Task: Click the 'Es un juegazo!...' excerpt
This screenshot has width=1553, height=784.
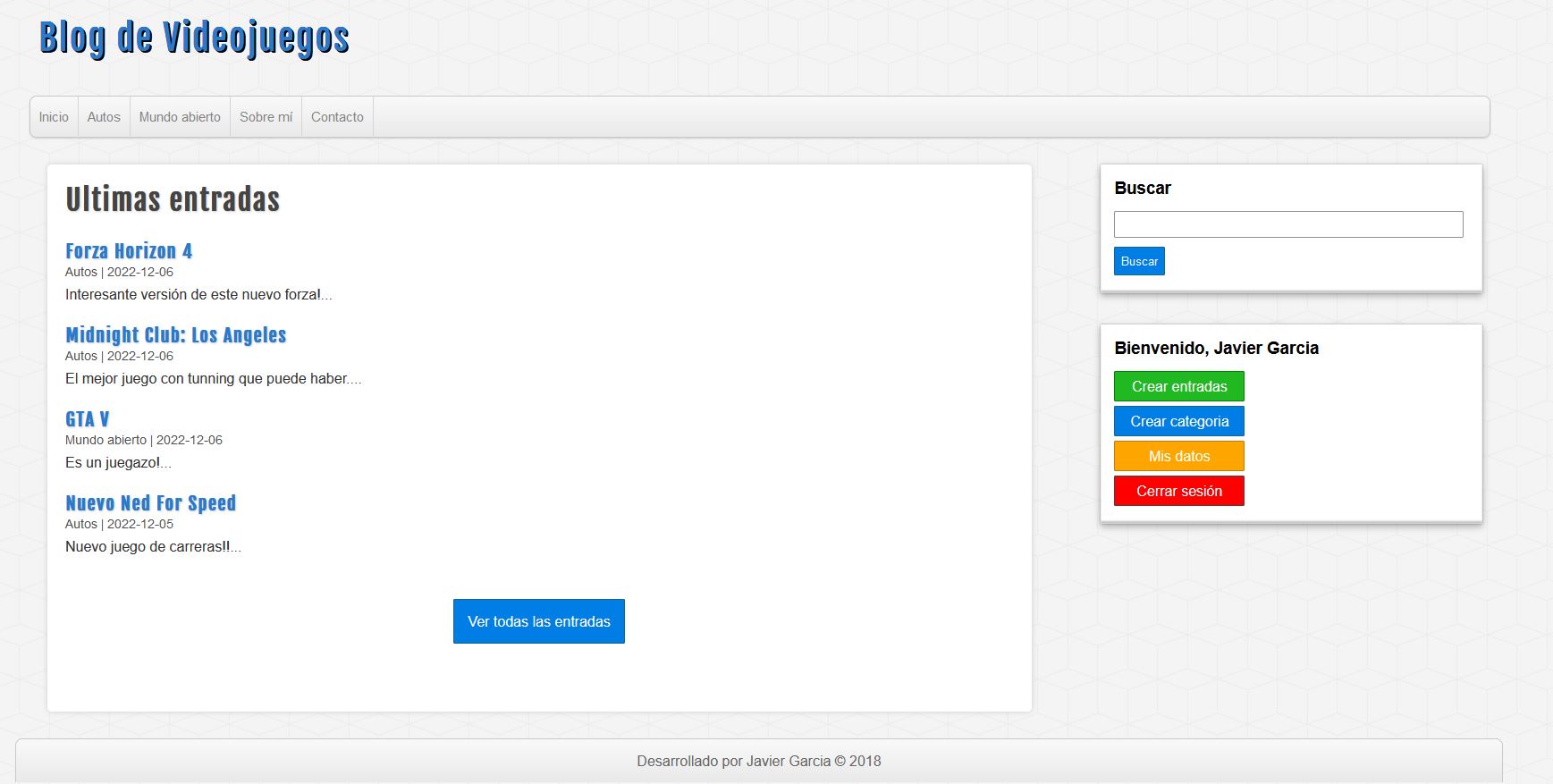Action: (118, 462)
